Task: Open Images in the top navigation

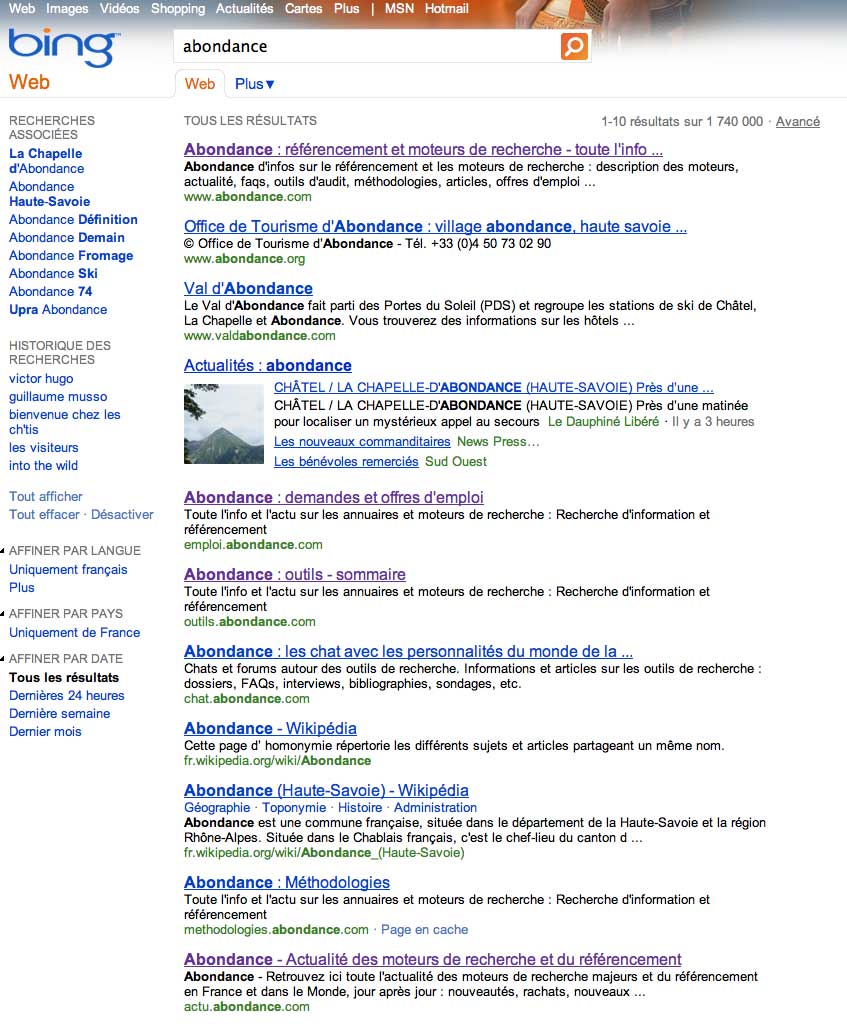Action: click(x=67, y=9)
